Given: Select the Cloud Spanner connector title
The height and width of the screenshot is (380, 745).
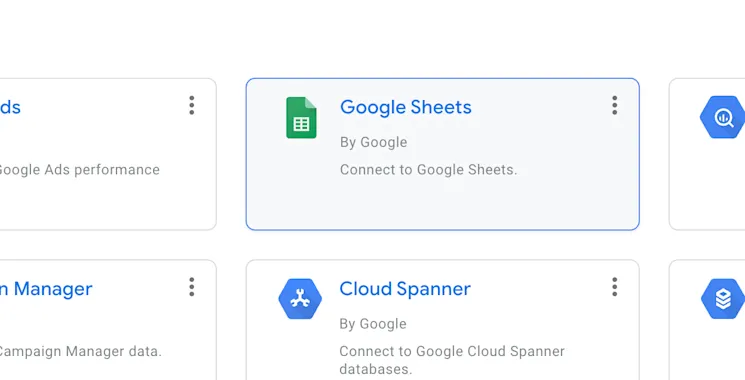Looking at the screenshot, I should tap(405, 289).
